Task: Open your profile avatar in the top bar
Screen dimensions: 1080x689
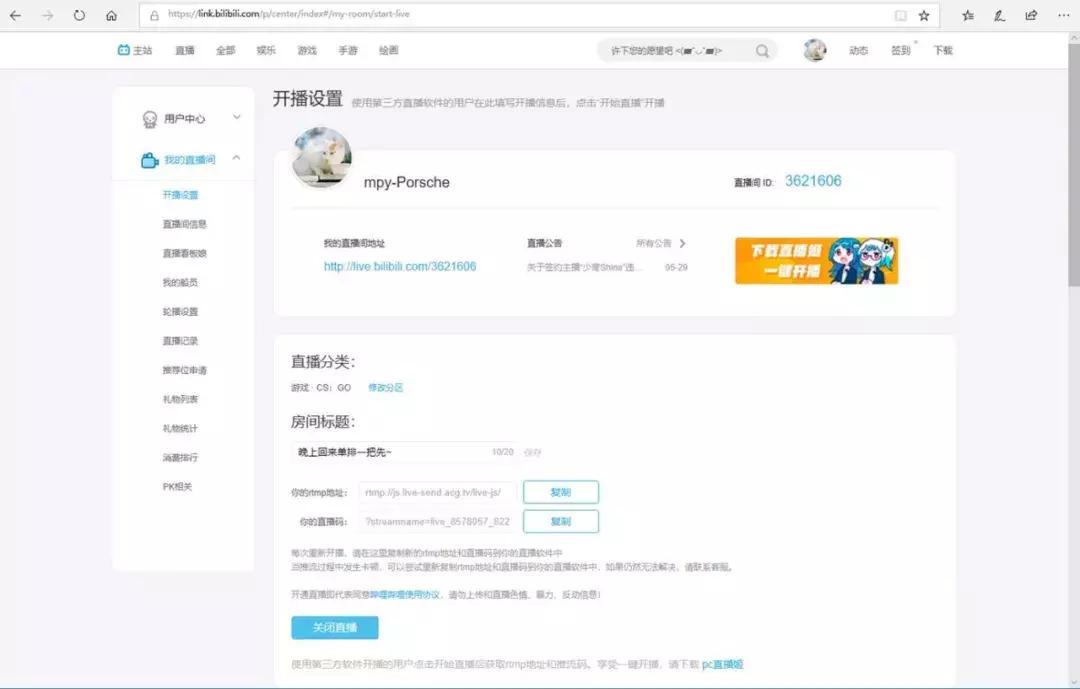Action: click(815, 49)
